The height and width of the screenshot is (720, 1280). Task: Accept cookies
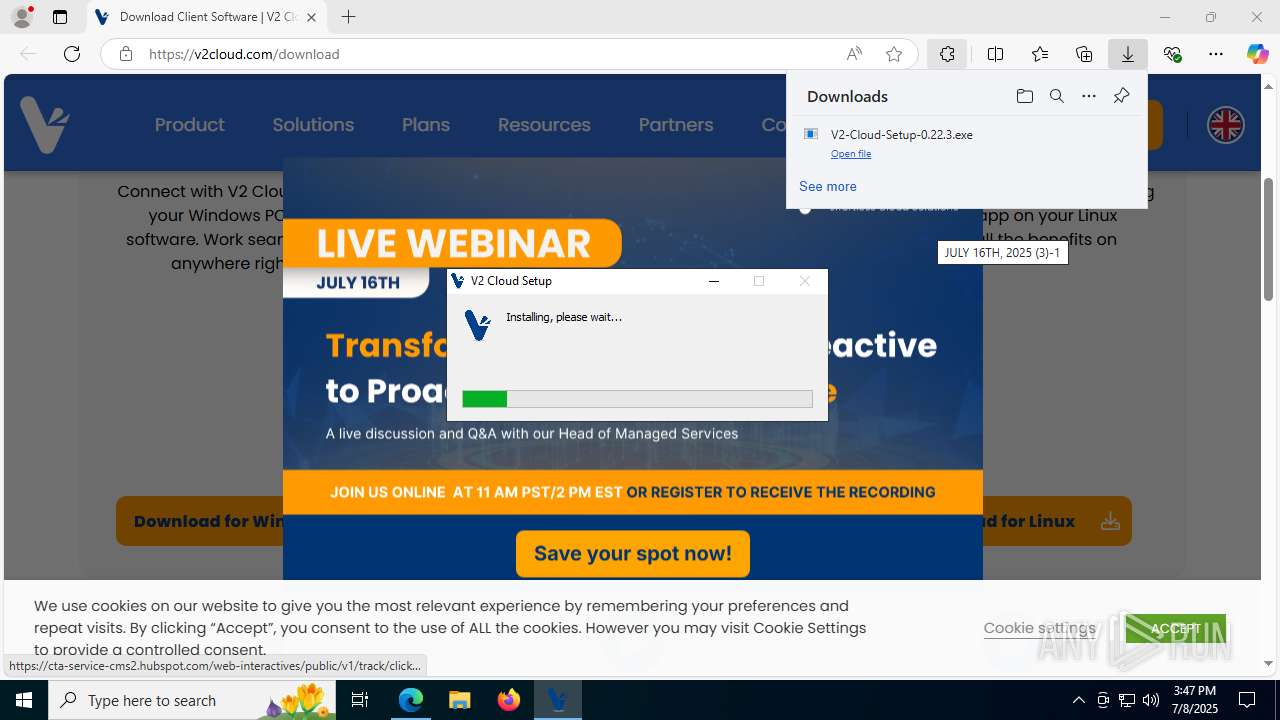click(x=1175, y=629)
